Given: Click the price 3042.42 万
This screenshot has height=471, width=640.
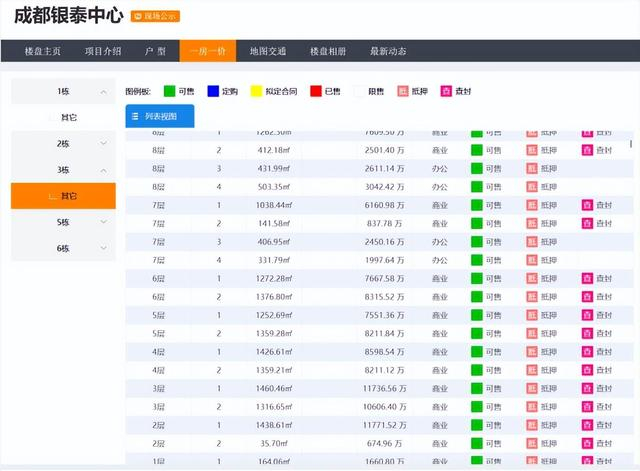Looking at the screenshot, I should 384,187.
